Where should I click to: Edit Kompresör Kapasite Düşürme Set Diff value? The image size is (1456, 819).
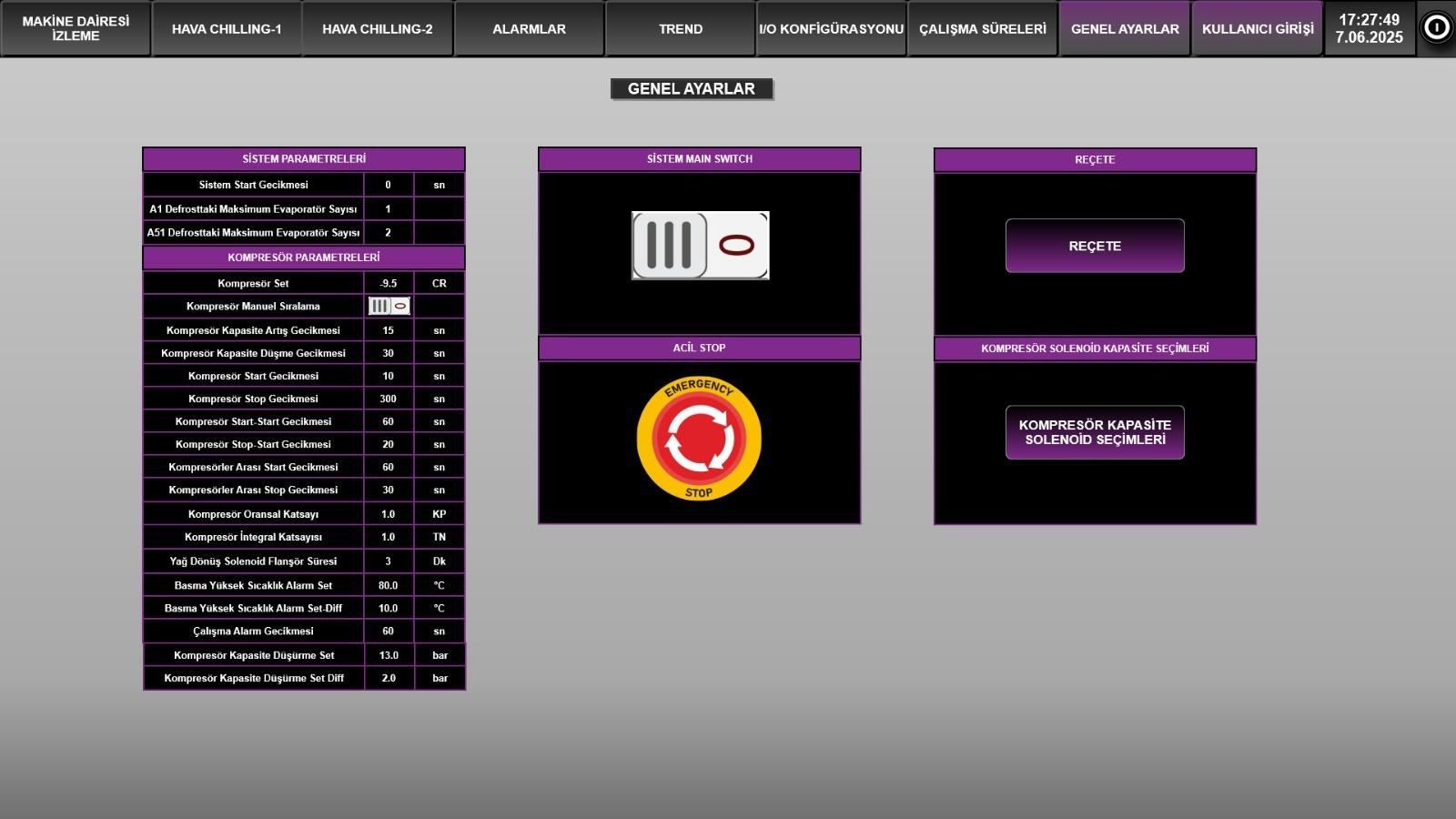(x=389, y=678)
